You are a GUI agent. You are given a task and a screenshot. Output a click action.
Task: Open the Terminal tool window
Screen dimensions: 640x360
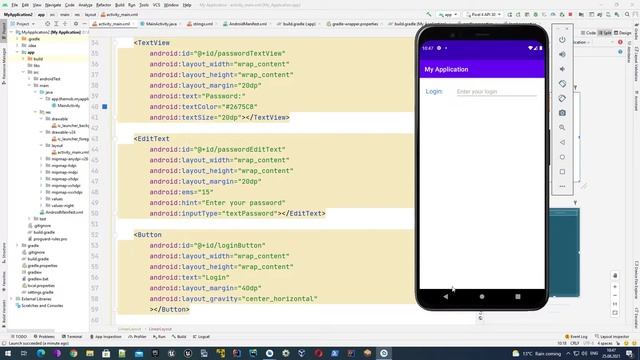click(x=72, y=337)
